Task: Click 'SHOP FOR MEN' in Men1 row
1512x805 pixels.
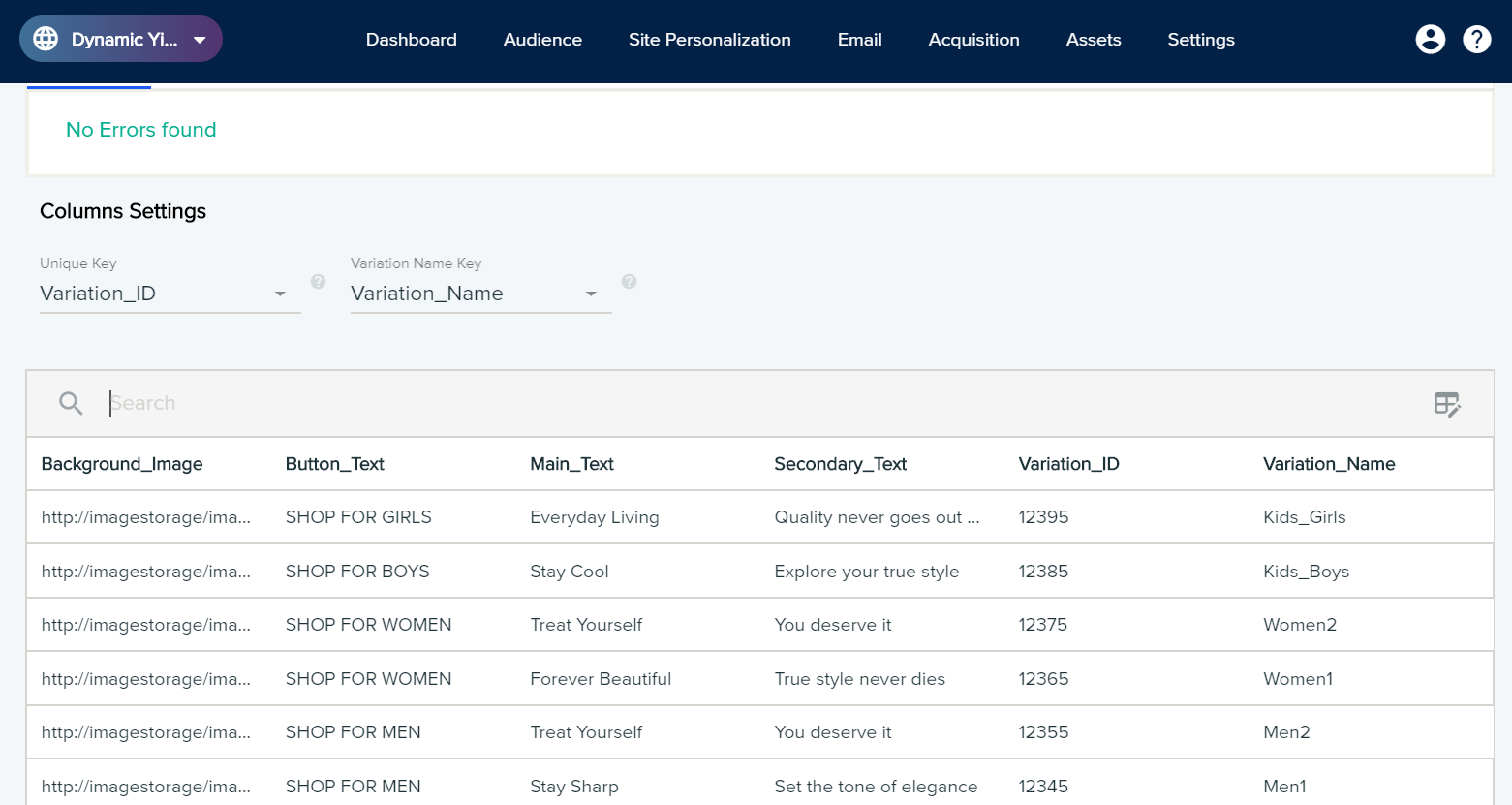Action: [x=354, y=787]
